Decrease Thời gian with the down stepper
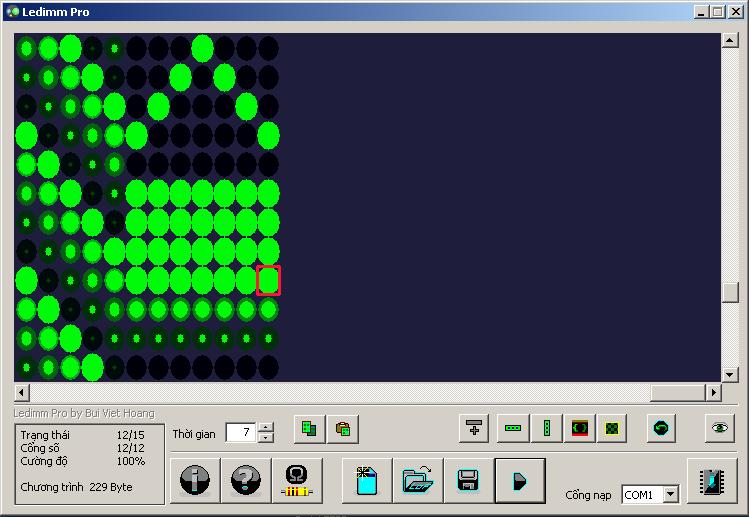This screenshot has width=749, height=517. point(266,438)
